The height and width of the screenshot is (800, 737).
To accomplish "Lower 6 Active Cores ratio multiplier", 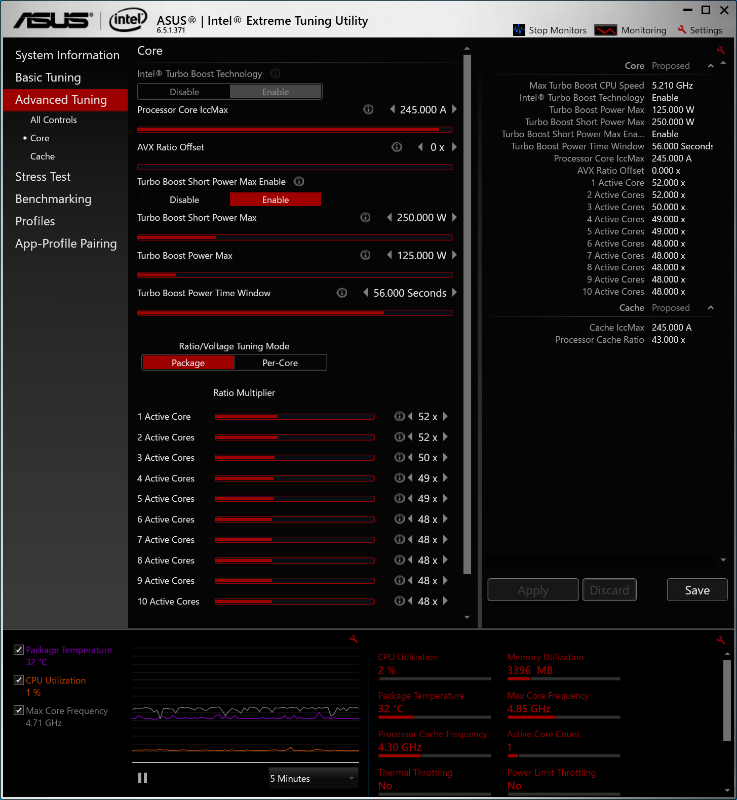I will click(410, 519).
